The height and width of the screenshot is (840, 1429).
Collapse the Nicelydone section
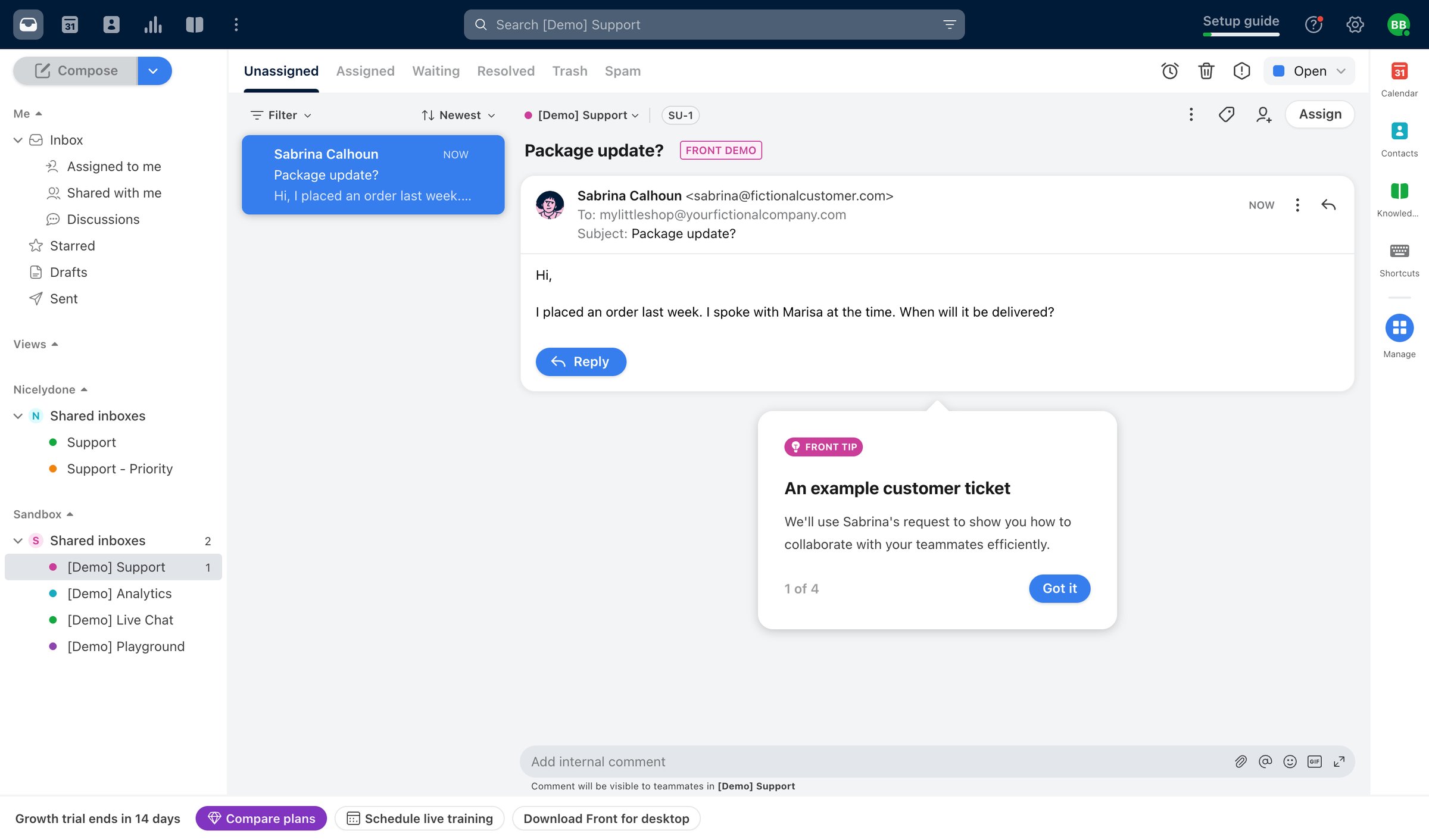[x=50, y=389]
